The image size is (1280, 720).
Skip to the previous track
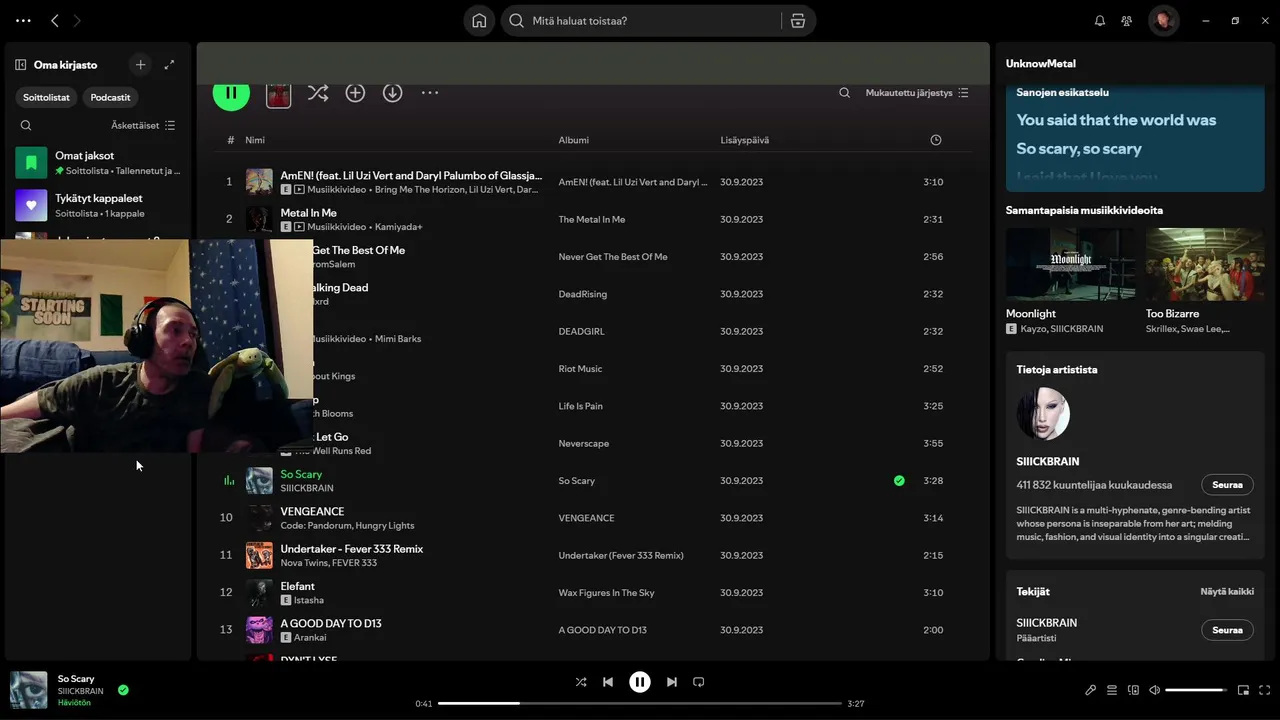pyautogui.click(x=608, y=682)
